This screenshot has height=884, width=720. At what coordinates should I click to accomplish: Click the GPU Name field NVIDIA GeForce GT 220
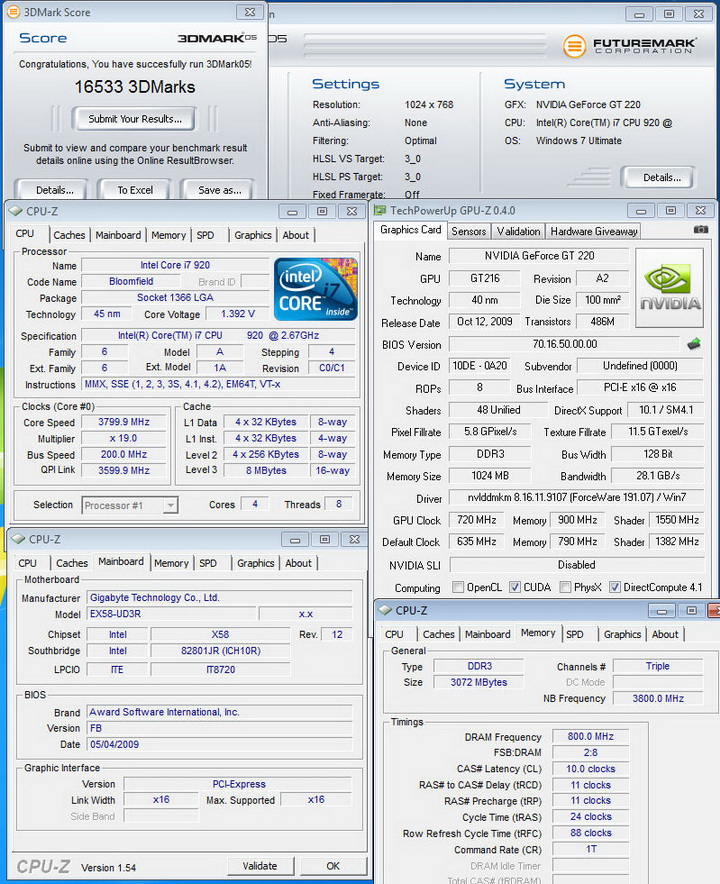539,256
